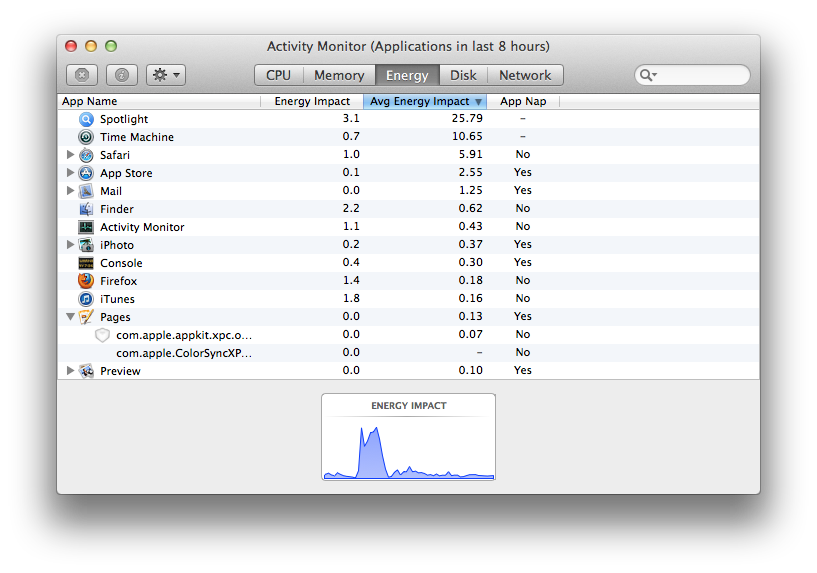
Task: Sort by App Name column header
Action: (159, 101)
